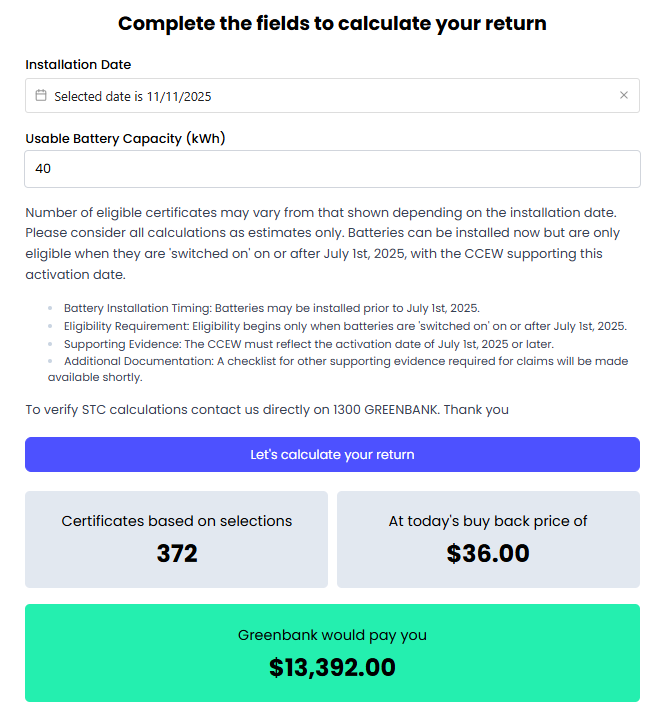Screen dimensions: 666x702
Task: Click the page heading about calculating return
Action: pos(332,23)
